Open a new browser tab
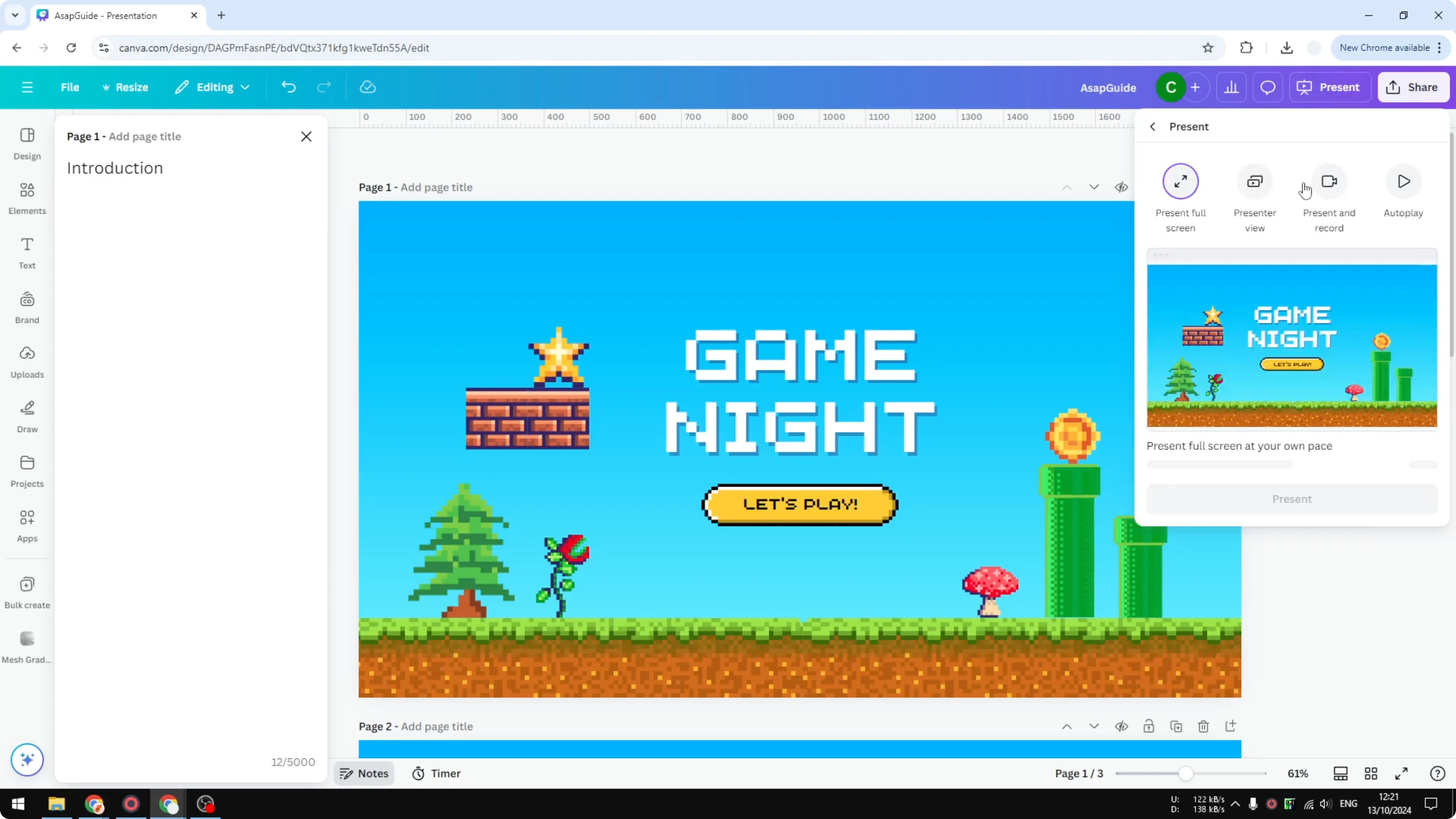Image resolution: width=1456 pixels, height=819 pixels. pyautogui.click(x=222, y=15)
